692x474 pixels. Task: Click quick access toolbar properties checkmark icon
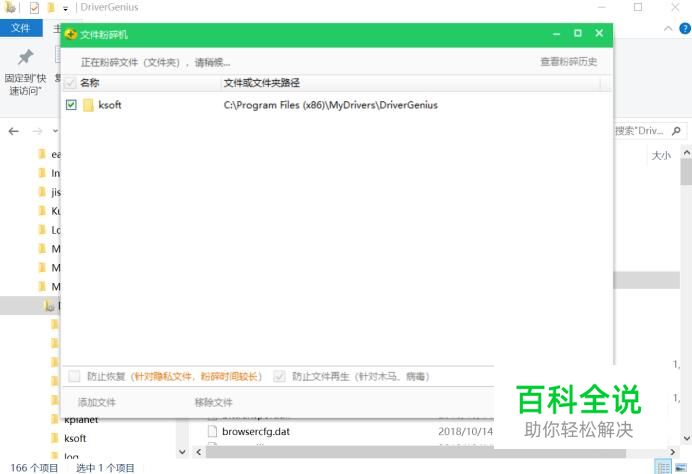pyautogui.click(x=34, y=8)
